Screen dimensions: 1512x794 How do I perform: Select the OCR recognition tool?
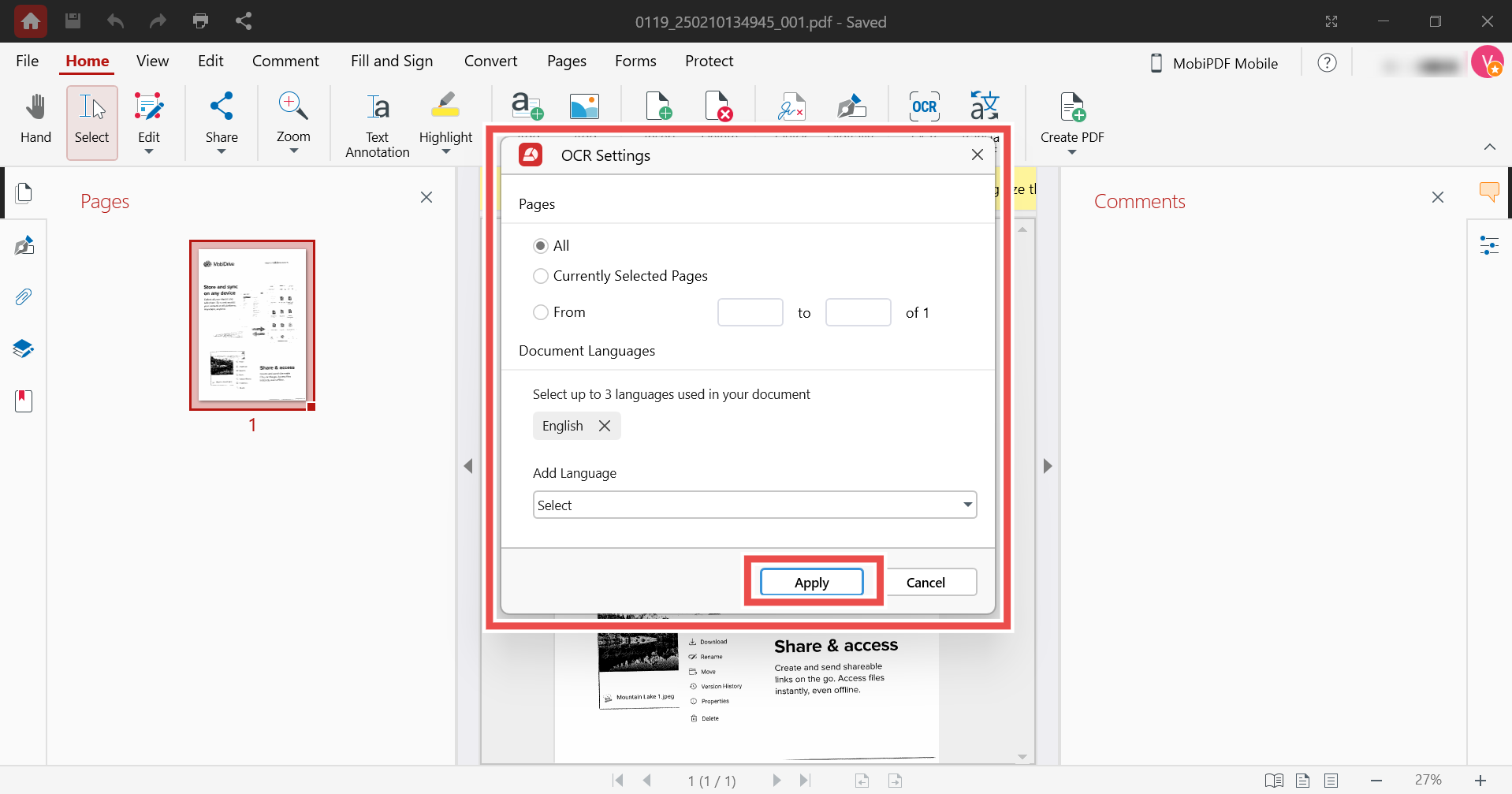(924, 106)
